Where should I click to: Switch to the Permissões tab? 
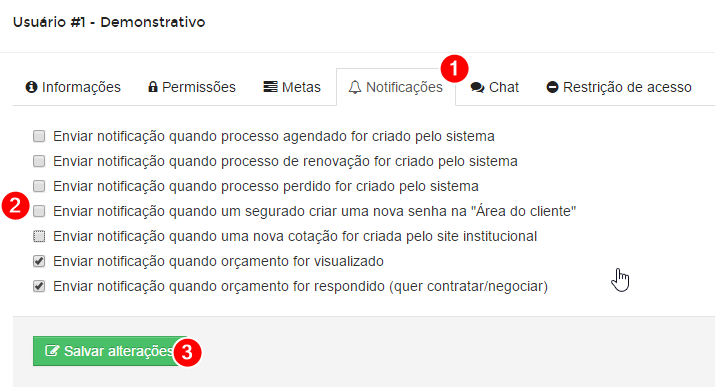point(192,87)
